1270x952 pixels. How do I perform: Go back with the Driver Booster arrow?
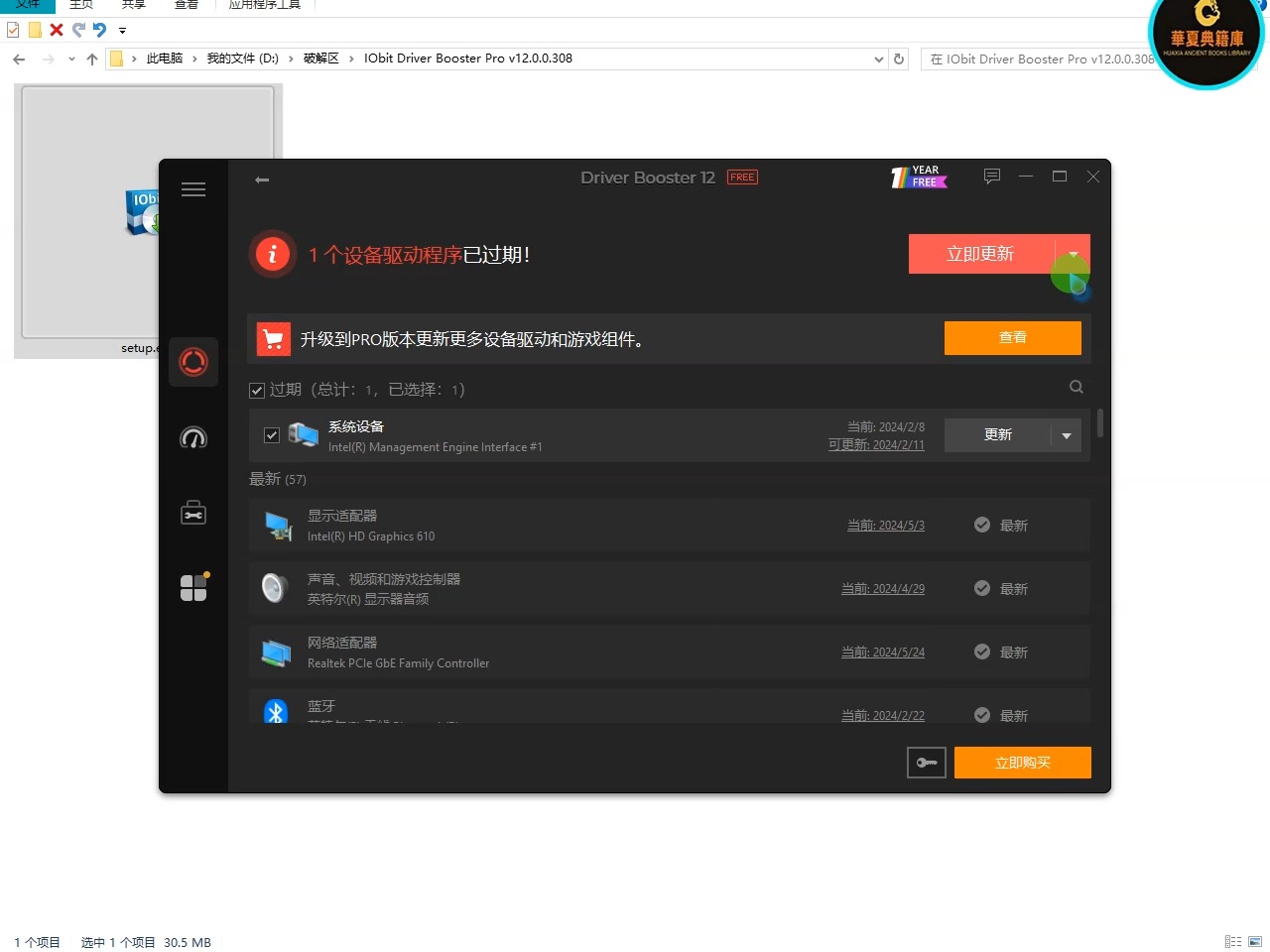coord(262,179)
